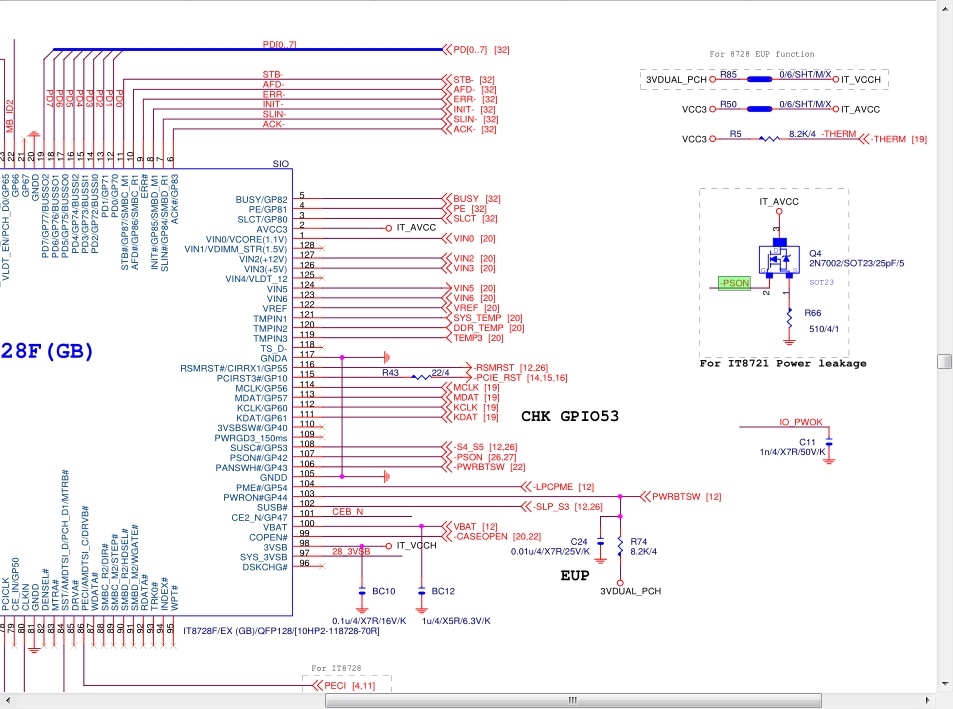Click the KDAT [19] port
This screenshot has width=953, height=709.
[471, 417]
